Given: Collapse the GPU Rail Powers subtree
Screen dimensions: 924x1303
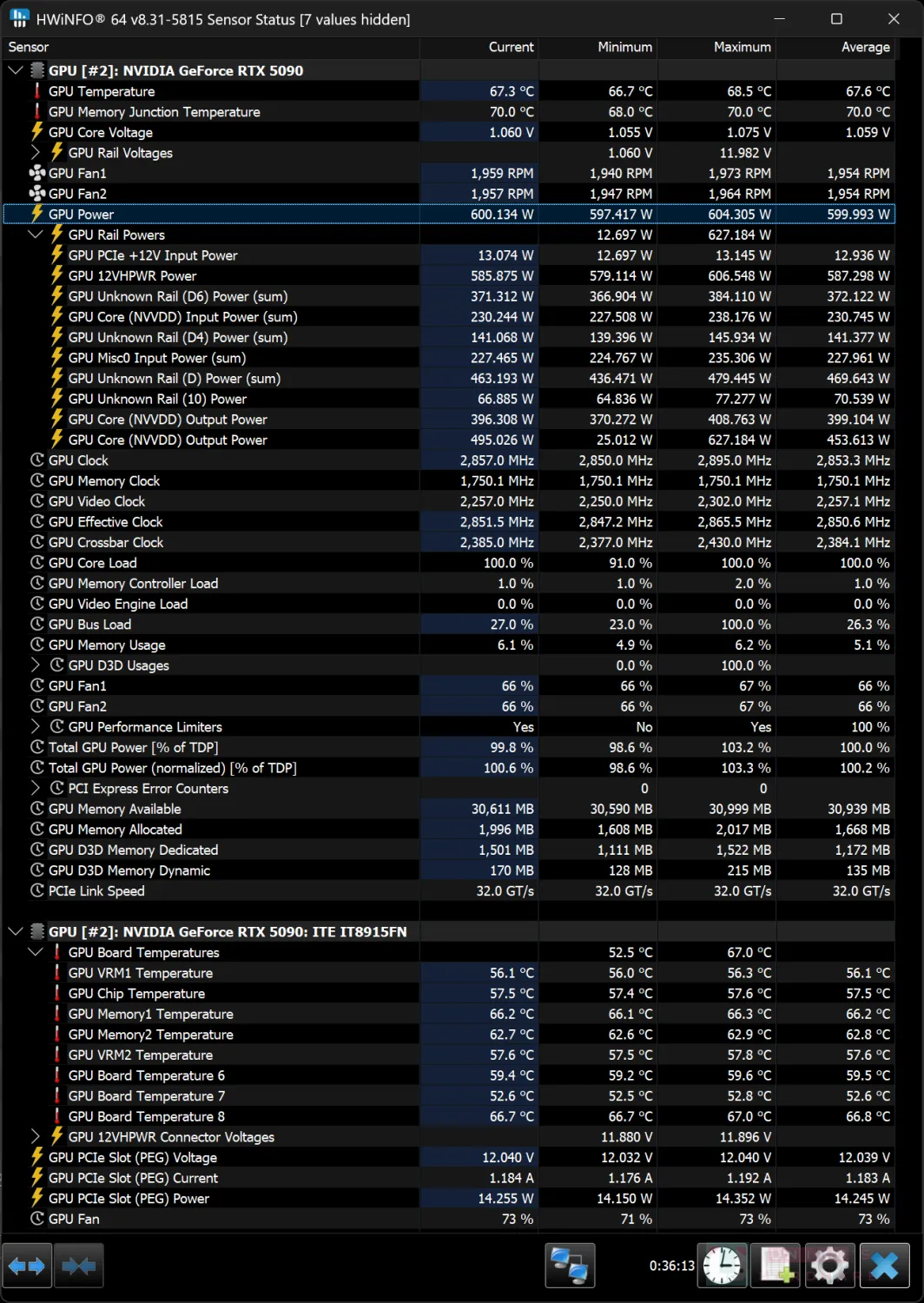Looking at the screenshot, I should pos(36,235).
